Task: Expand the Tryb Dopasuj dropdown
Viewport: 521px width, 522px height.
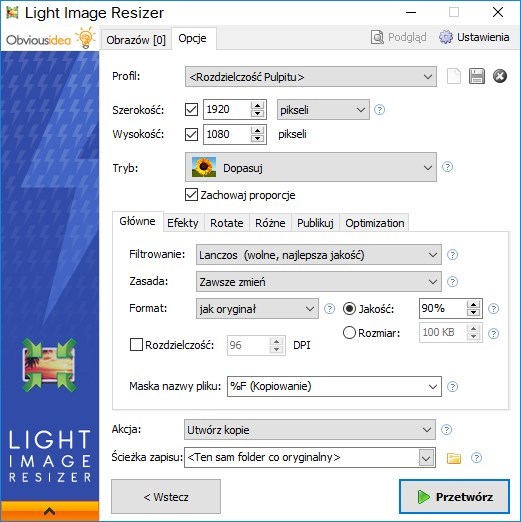Action: (311, 167)
